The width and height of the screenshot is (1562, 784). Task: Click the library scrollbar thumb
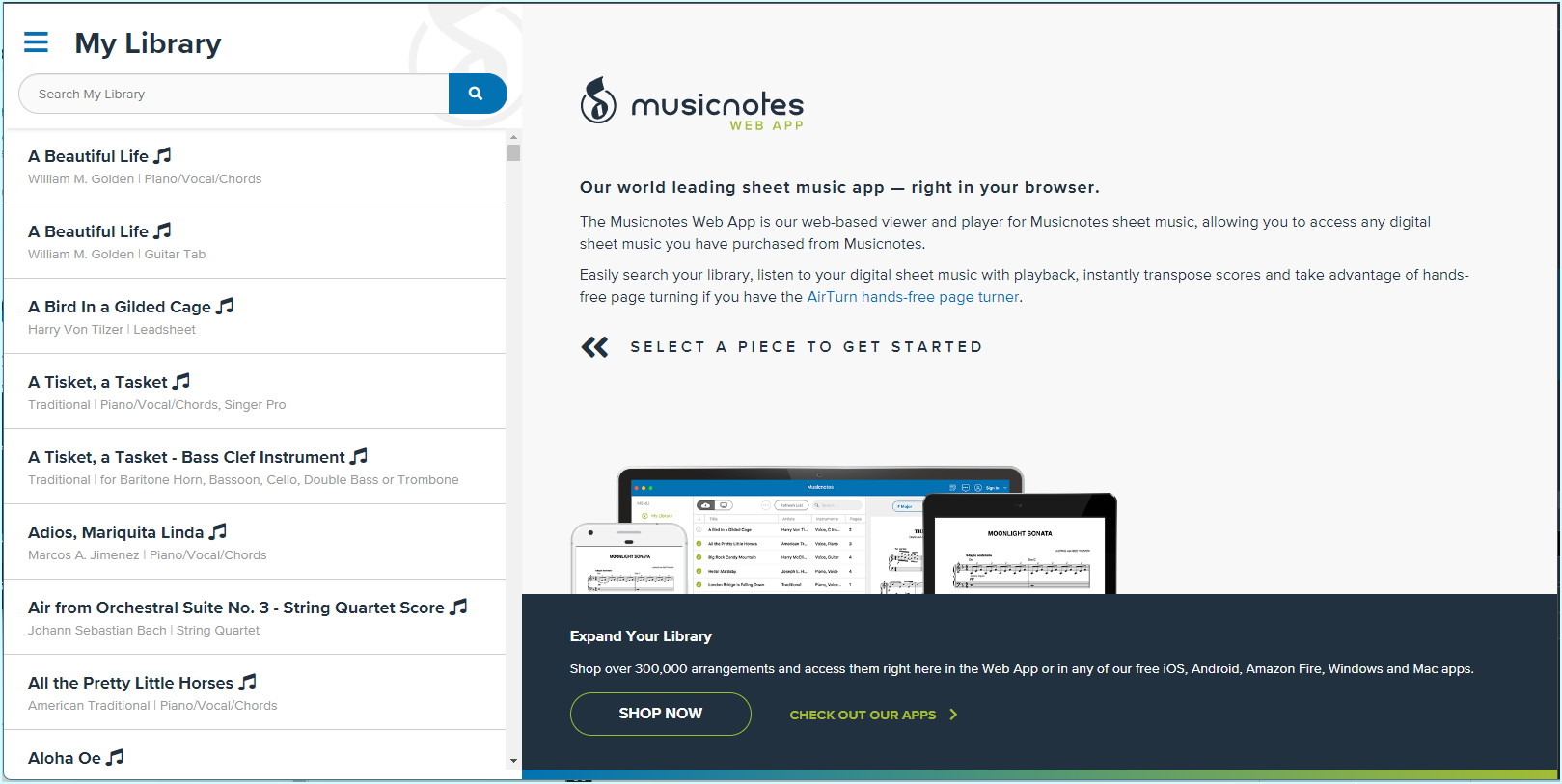(x=513, y=152)
